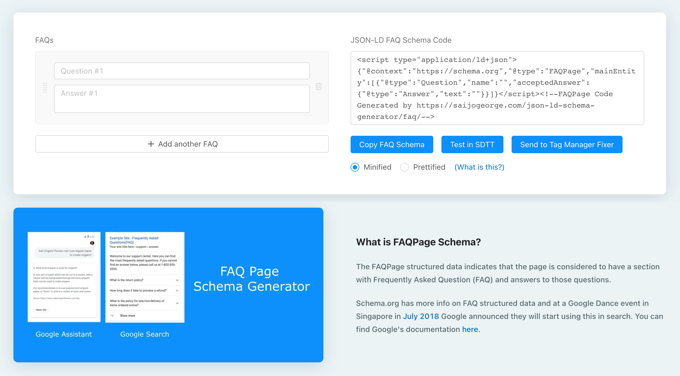680x376 pixels.
Task: Click Copy FAQ Schema button
Action: tap(392, 145)
